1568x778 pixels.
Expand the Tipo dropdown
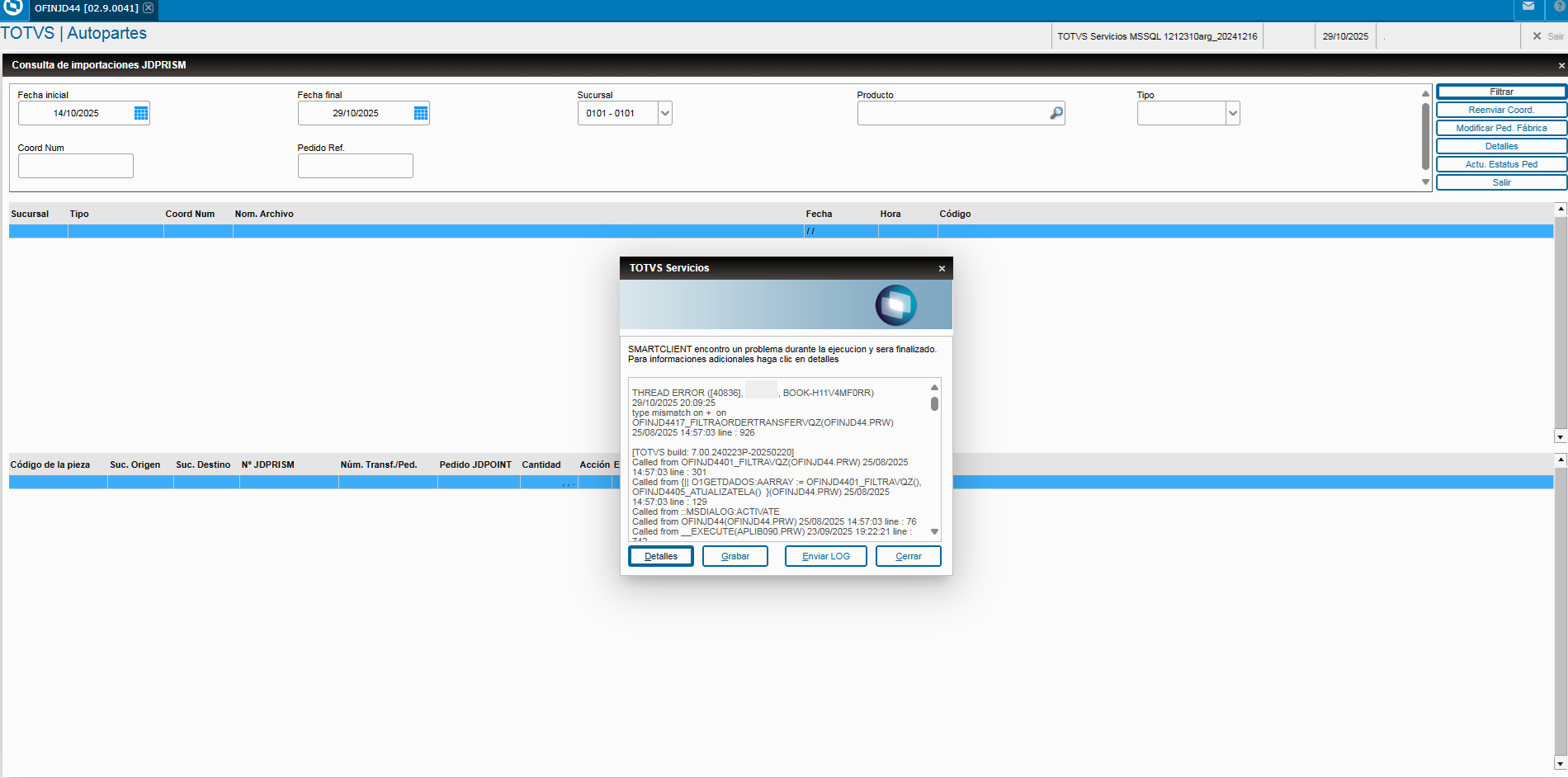[1233, 113]
